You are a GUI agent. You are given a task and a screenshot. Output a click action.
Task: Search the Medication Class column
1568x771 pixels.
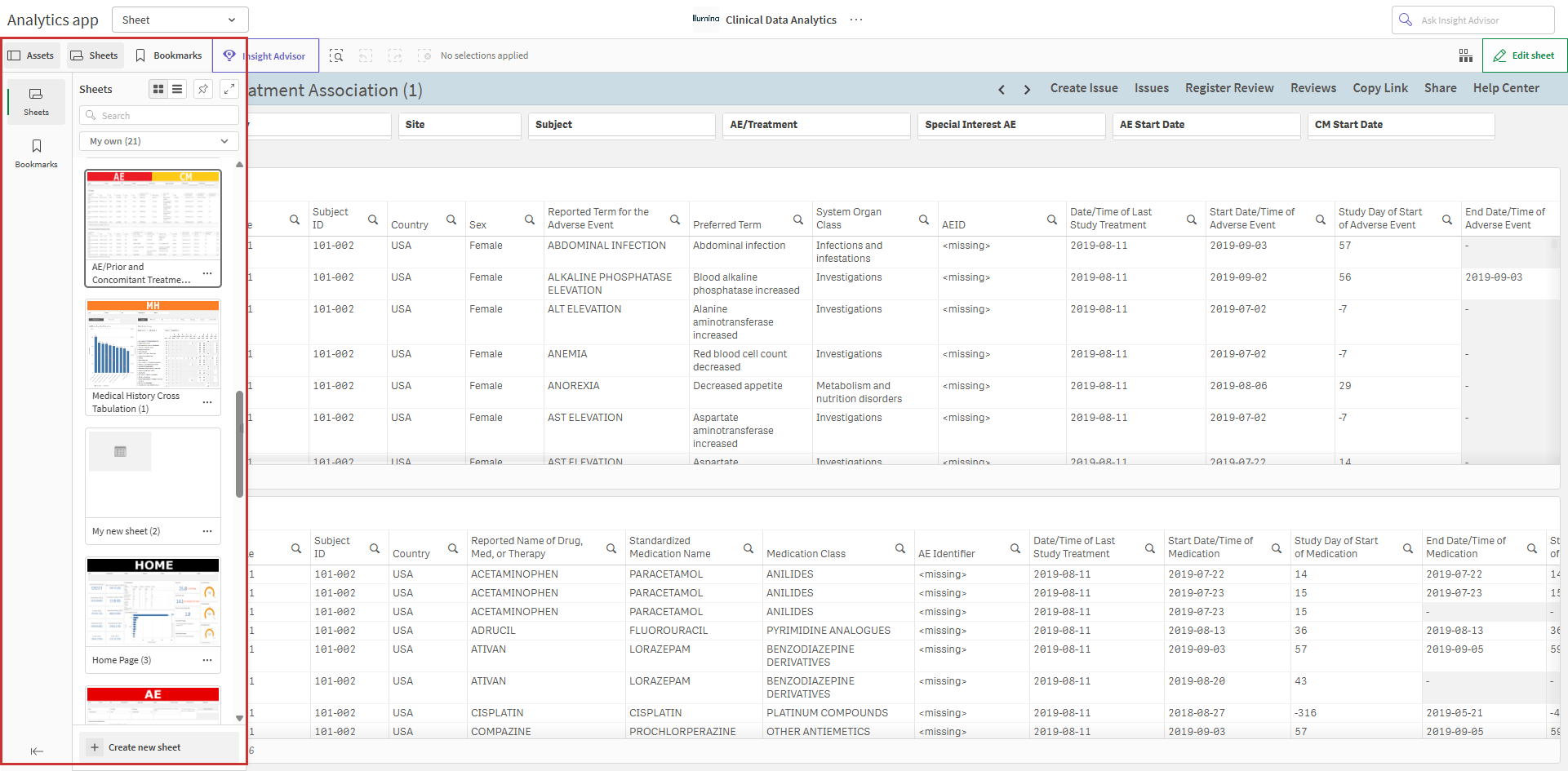coord(900,548)
